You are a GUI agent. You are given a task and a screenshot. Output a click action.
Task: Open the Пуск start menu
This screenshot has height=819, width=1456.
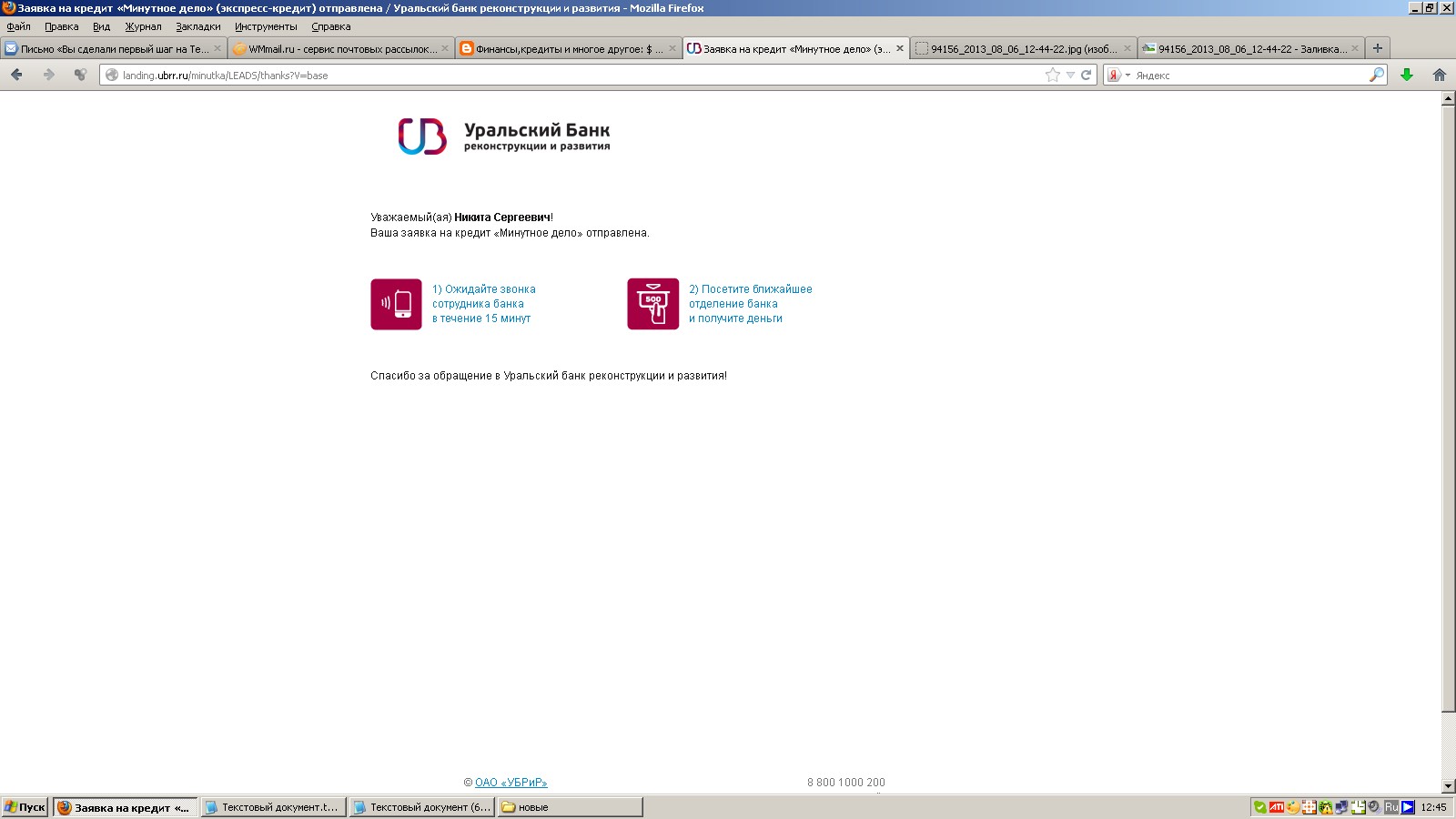tap(25, 807)
